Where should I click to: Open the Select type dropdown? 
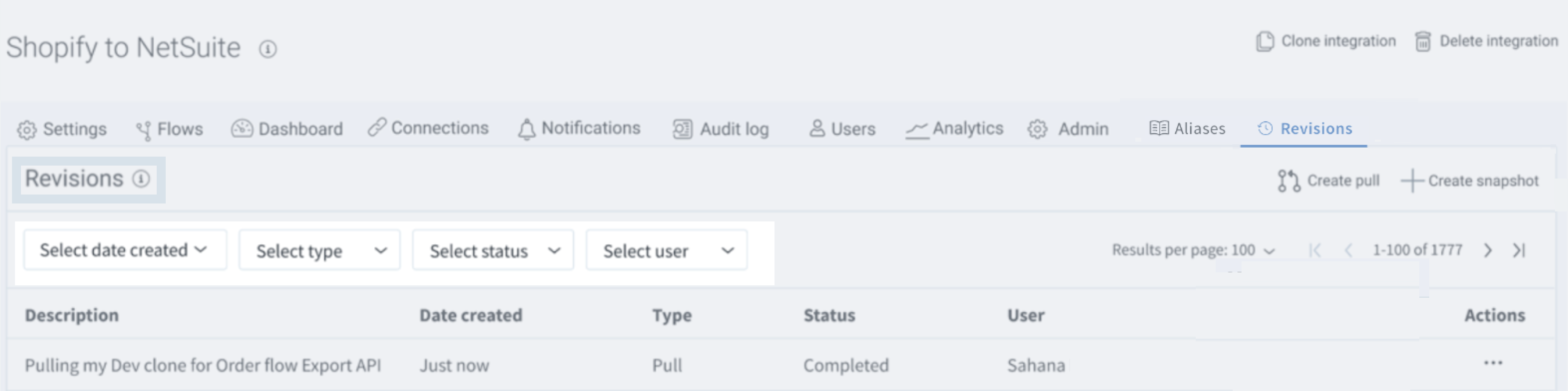tap(319, 250)
